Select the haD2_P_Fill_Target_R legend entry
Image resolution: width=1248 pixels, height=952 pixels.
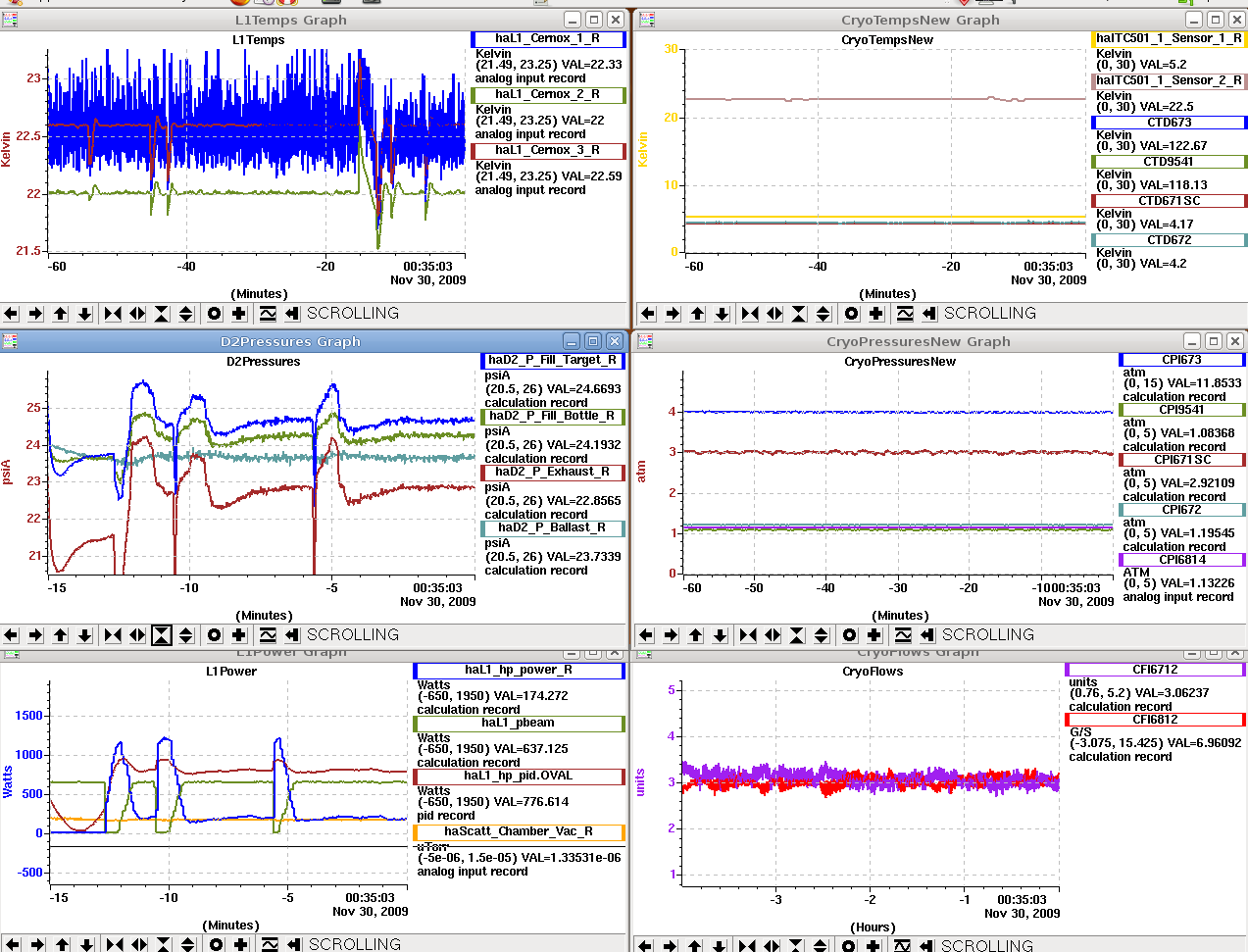[553, 361]
